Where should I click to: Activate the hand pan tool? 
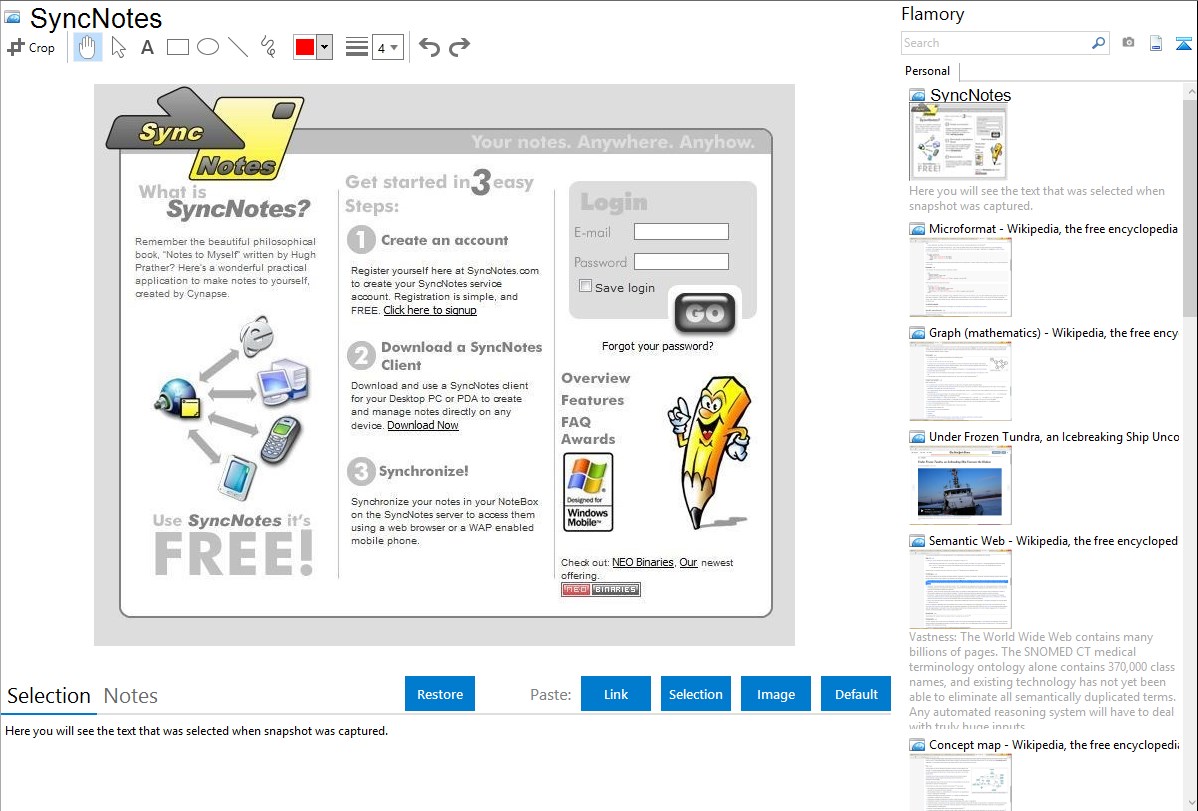88,47
